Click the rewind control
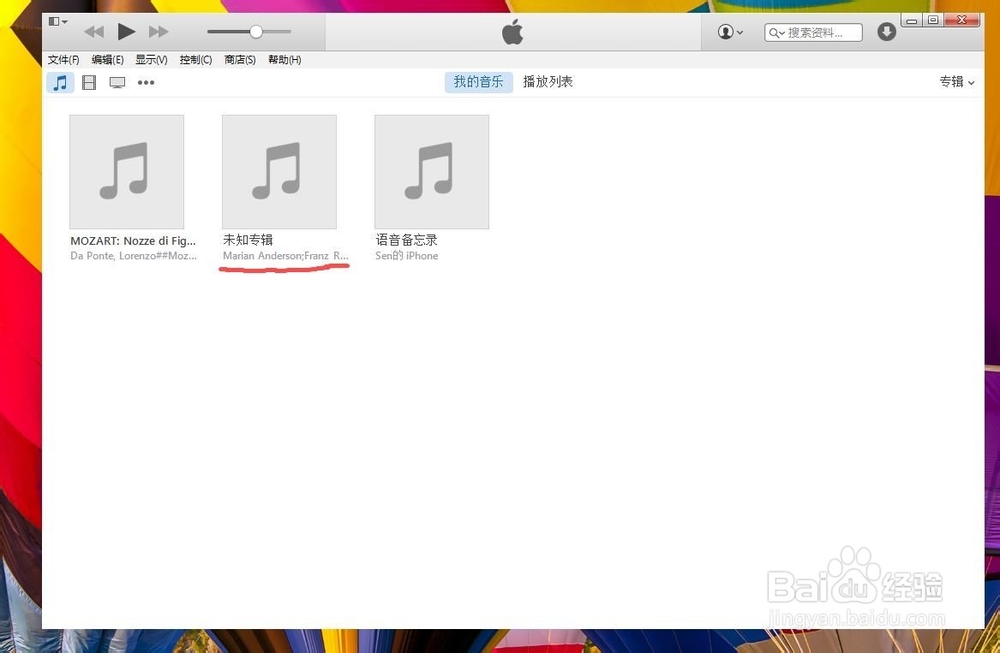Viewport: 1000px width, 653px height. pos(94,31)
